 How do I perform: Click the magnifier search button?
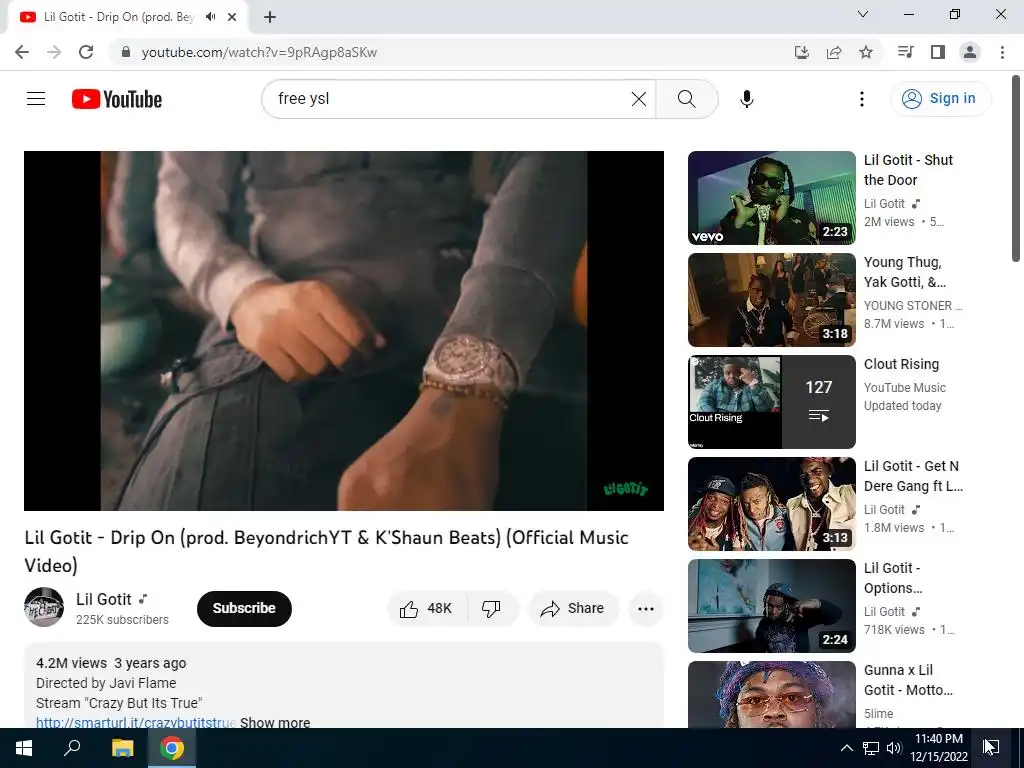686,99
